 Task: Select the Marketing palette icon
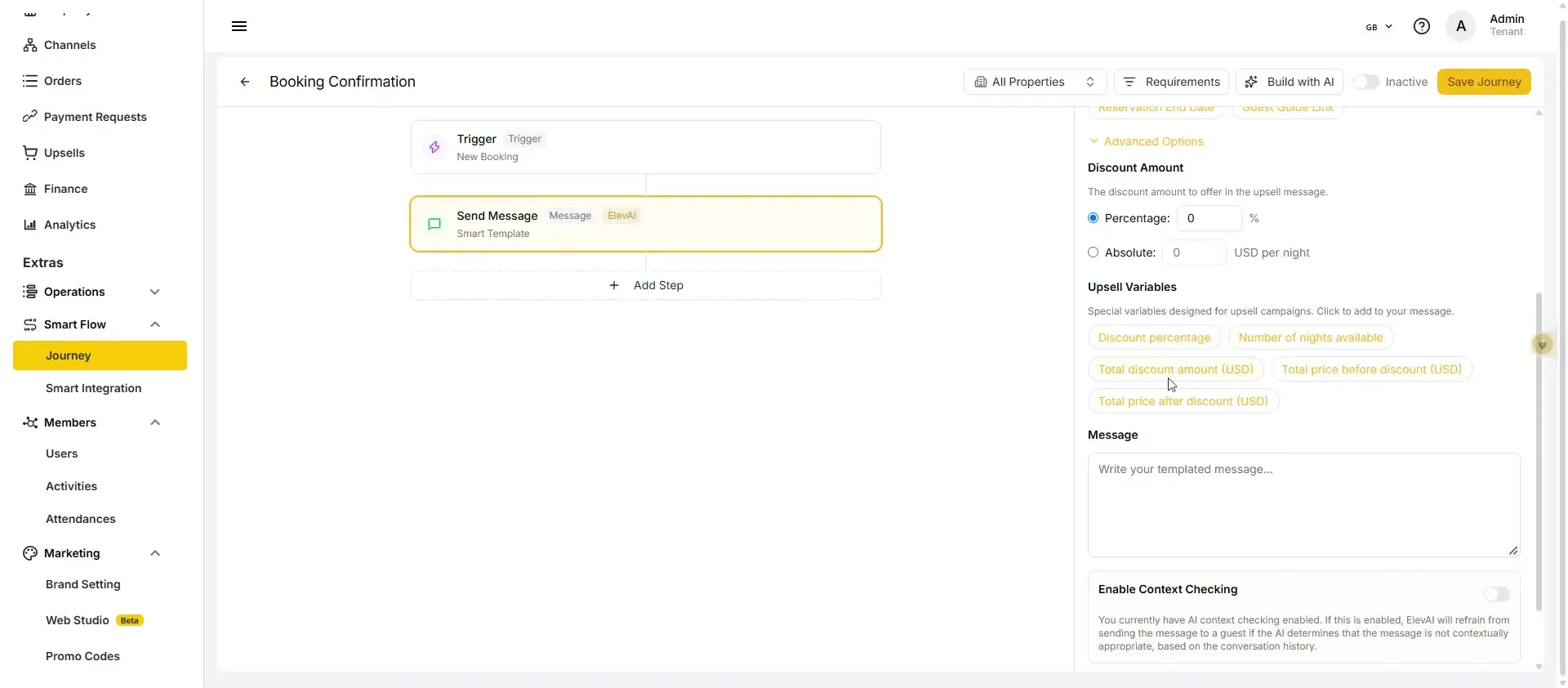click(x=30, y=553)
